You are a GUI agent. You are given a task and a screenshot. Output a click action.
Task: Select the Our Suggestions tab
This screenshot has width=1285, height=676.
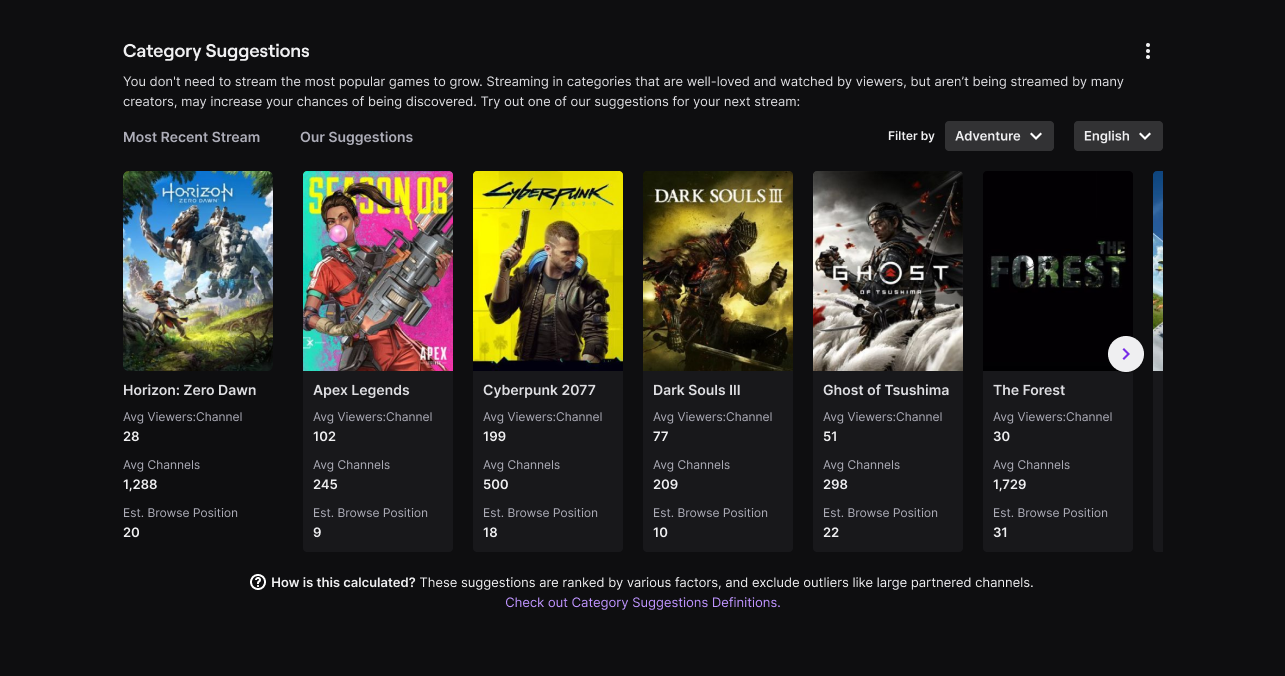[356, 137]
